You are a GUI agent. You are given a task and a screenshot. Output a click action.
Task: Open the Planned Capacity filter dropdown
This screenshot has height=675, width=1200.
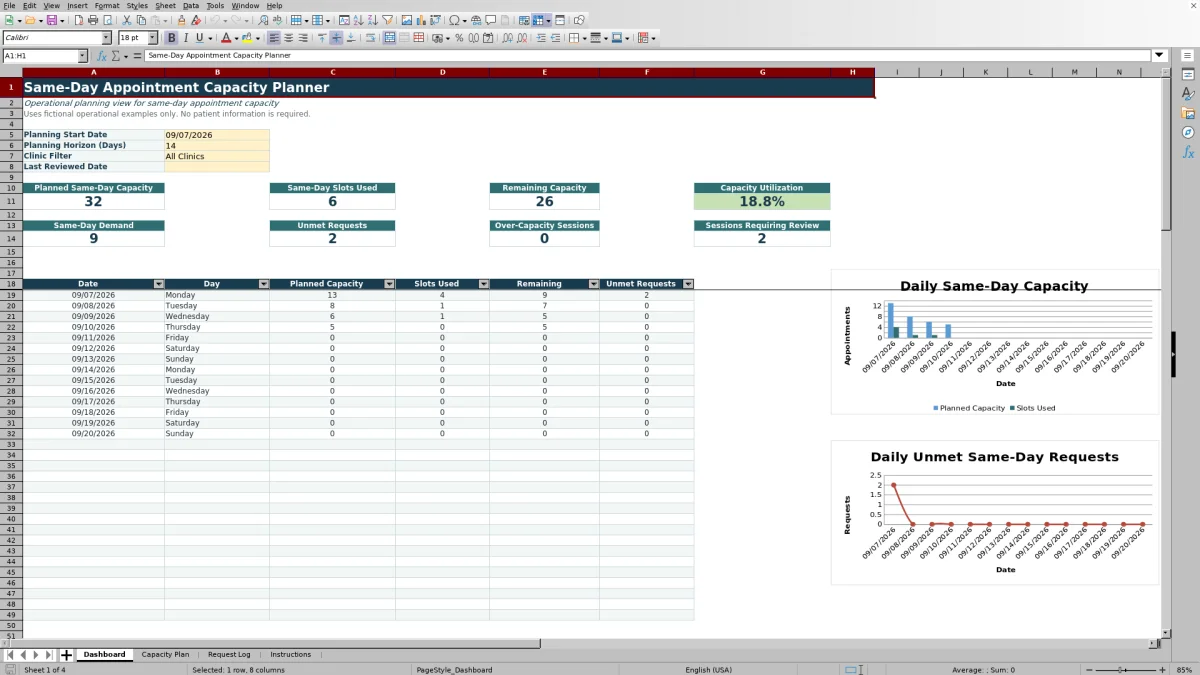(389, 284)
